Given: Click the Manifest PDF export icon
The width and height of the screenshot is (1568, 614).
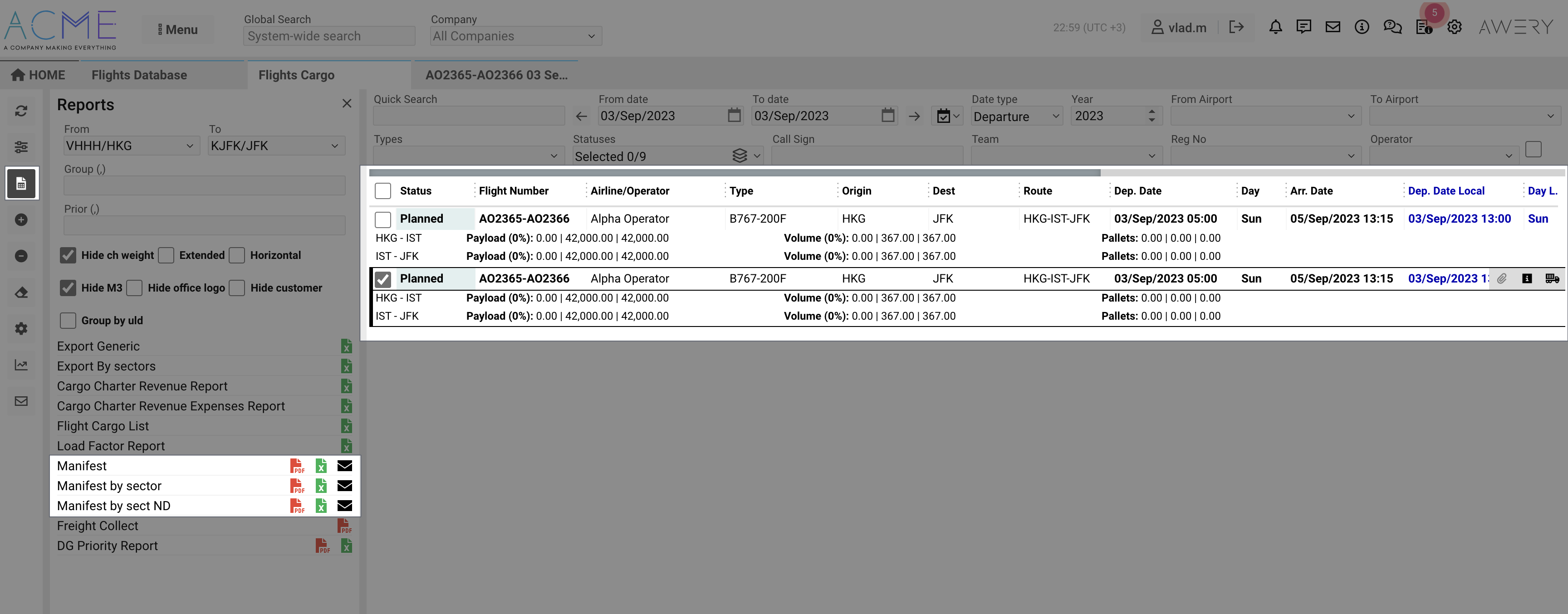Looking at the screenshot, I should coord(297,466).
